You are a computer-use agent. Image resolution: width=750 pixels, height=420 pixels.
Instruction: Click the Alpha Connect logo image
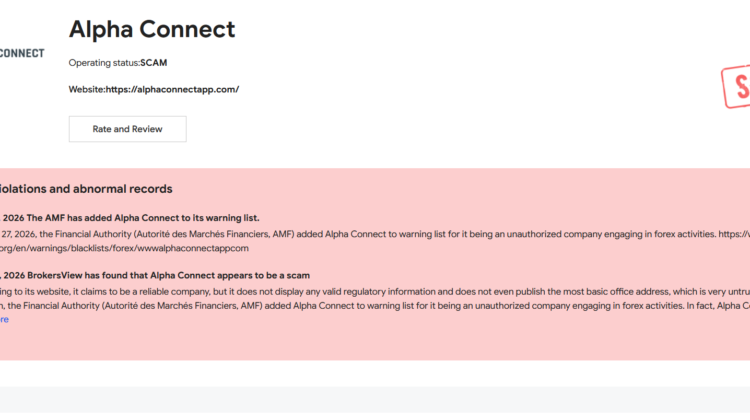pos(21,52)
